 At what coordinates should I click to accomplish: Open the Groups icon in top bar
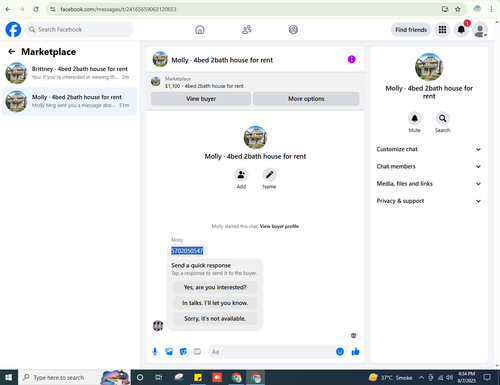point(293,30)
